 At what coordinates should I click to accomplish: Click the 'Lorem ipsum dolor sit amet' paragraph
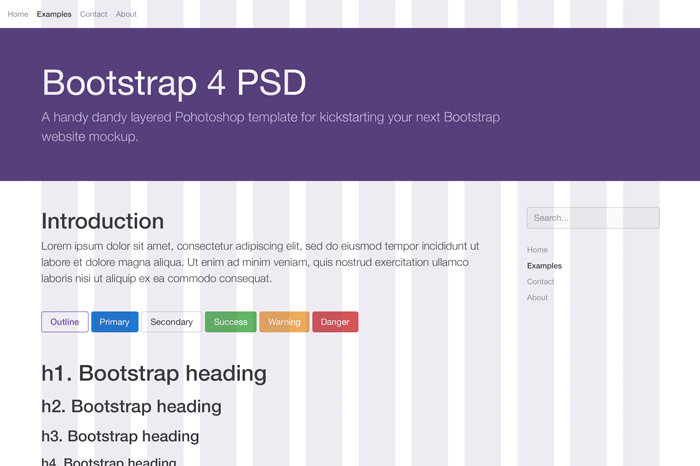point(260,262)
